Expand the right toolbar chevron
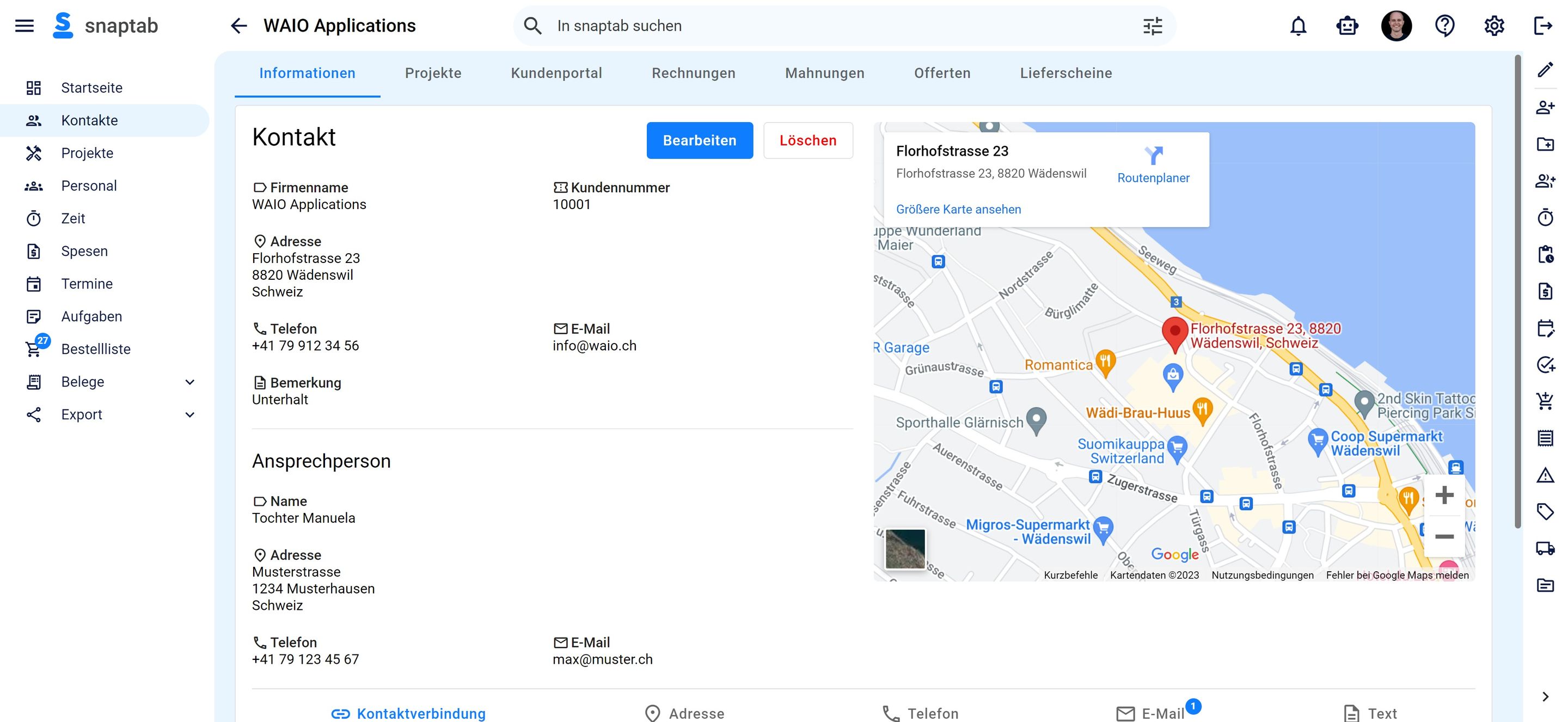 pyautogui.click(x=1546, y=696)
